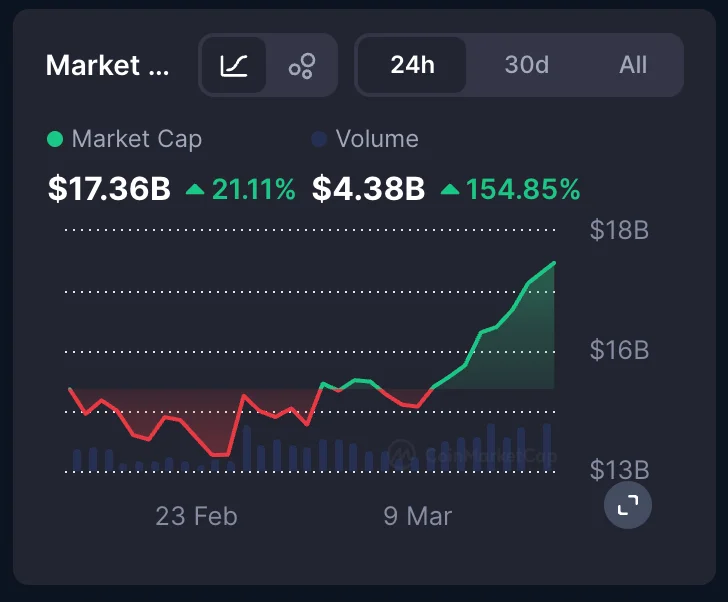Click the $17.36B market cap value

tap(110, 189)
